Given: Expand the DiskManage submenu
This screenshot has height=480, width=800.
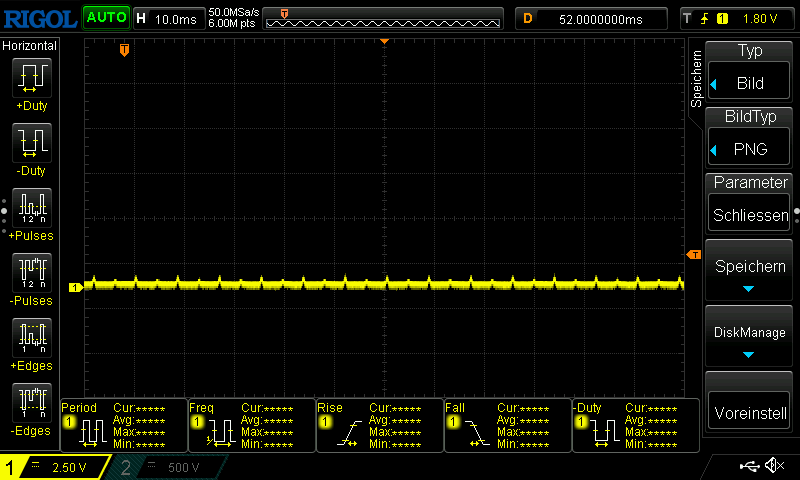Looking at the screenshot, I should pos(749,337).
